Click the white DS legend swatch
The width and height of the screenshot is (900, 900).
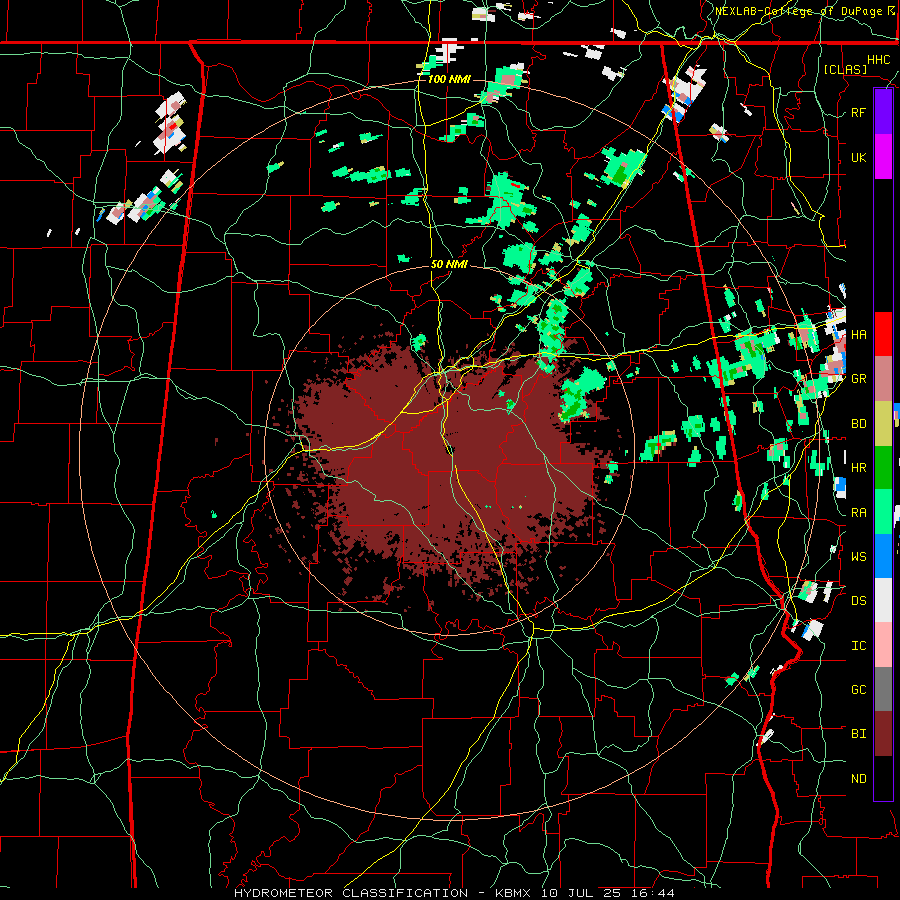point(883,600)
